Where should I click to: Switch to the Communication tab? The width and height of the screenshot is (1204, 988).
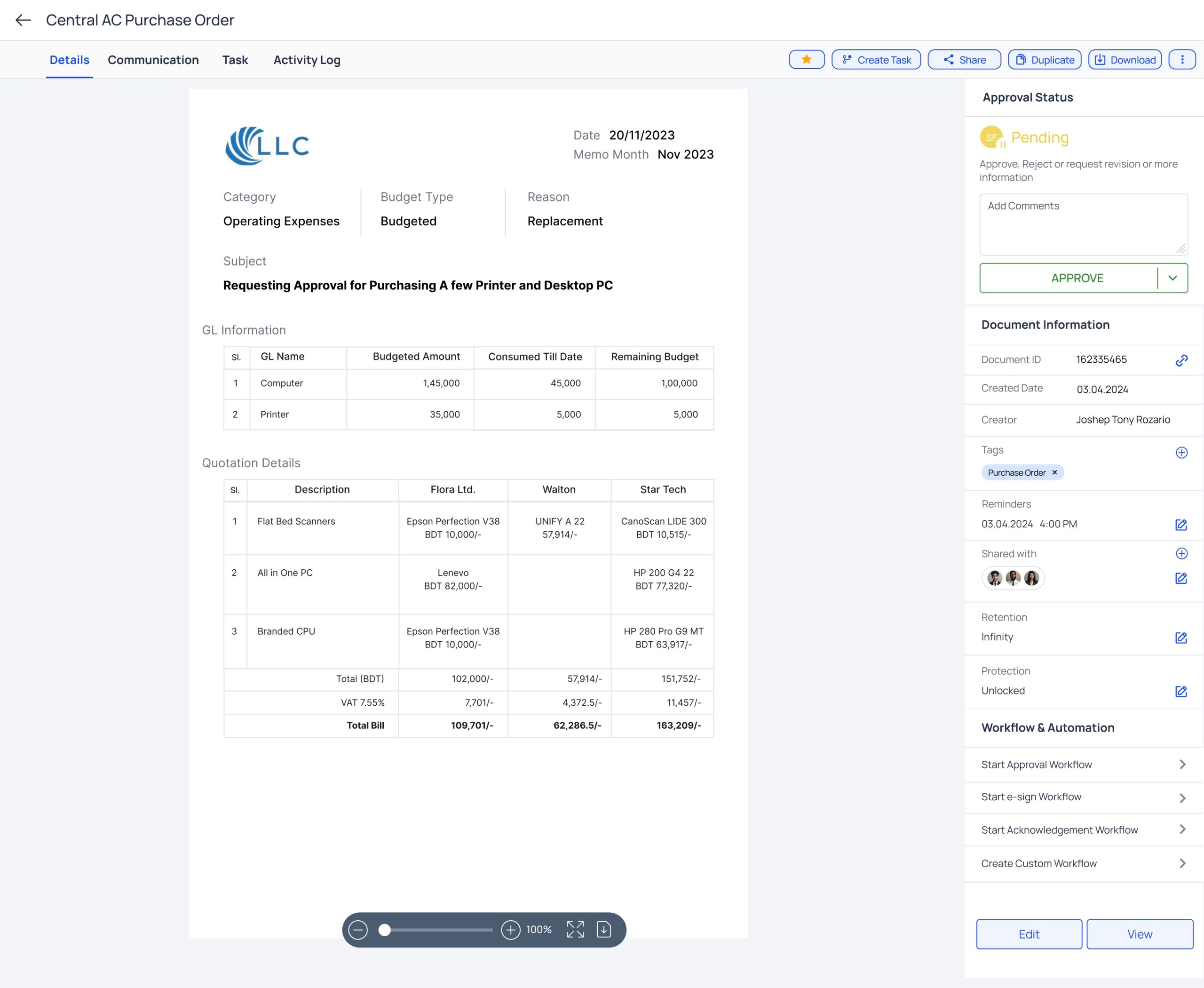click(x=153, y=60)
